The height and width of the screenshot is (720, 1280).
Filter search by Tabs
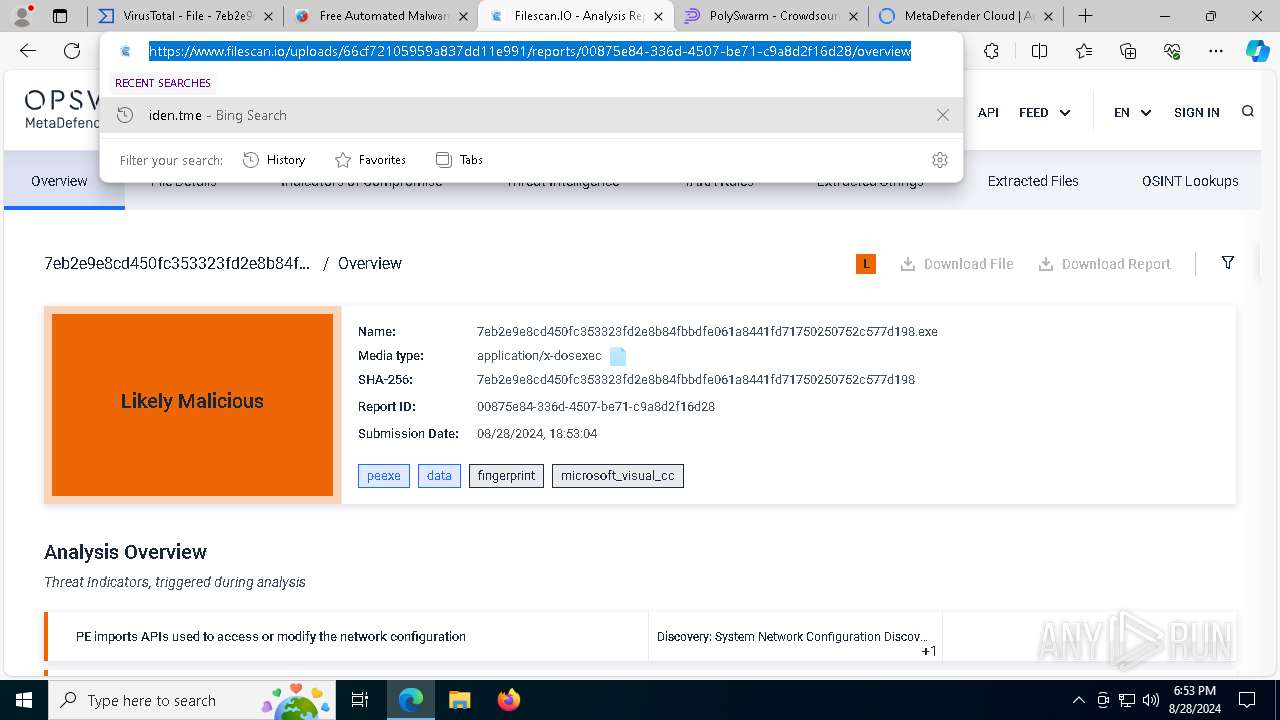tap(459, 160)
